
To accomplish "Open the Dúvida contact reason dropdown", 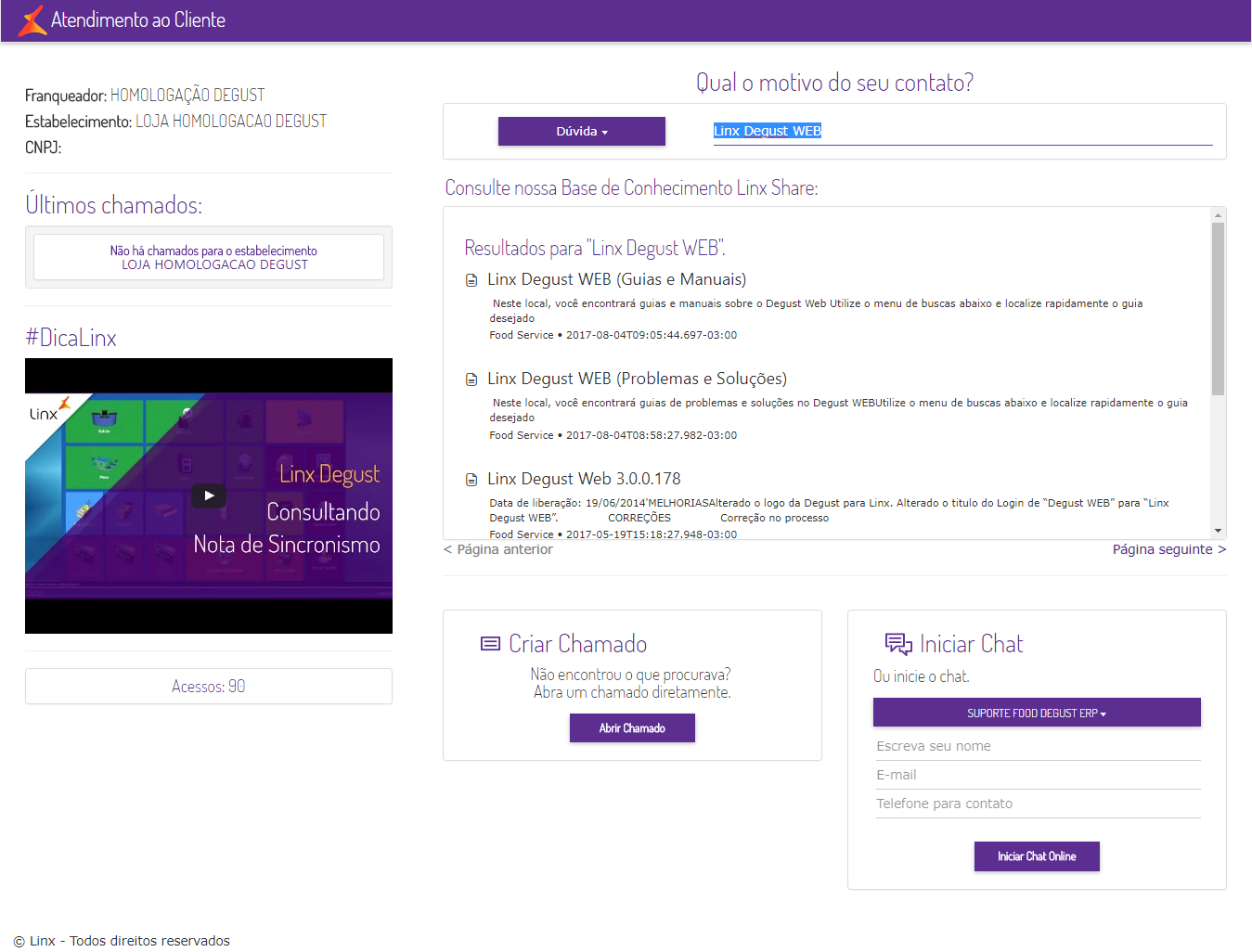I will click(x=582, y=132).
